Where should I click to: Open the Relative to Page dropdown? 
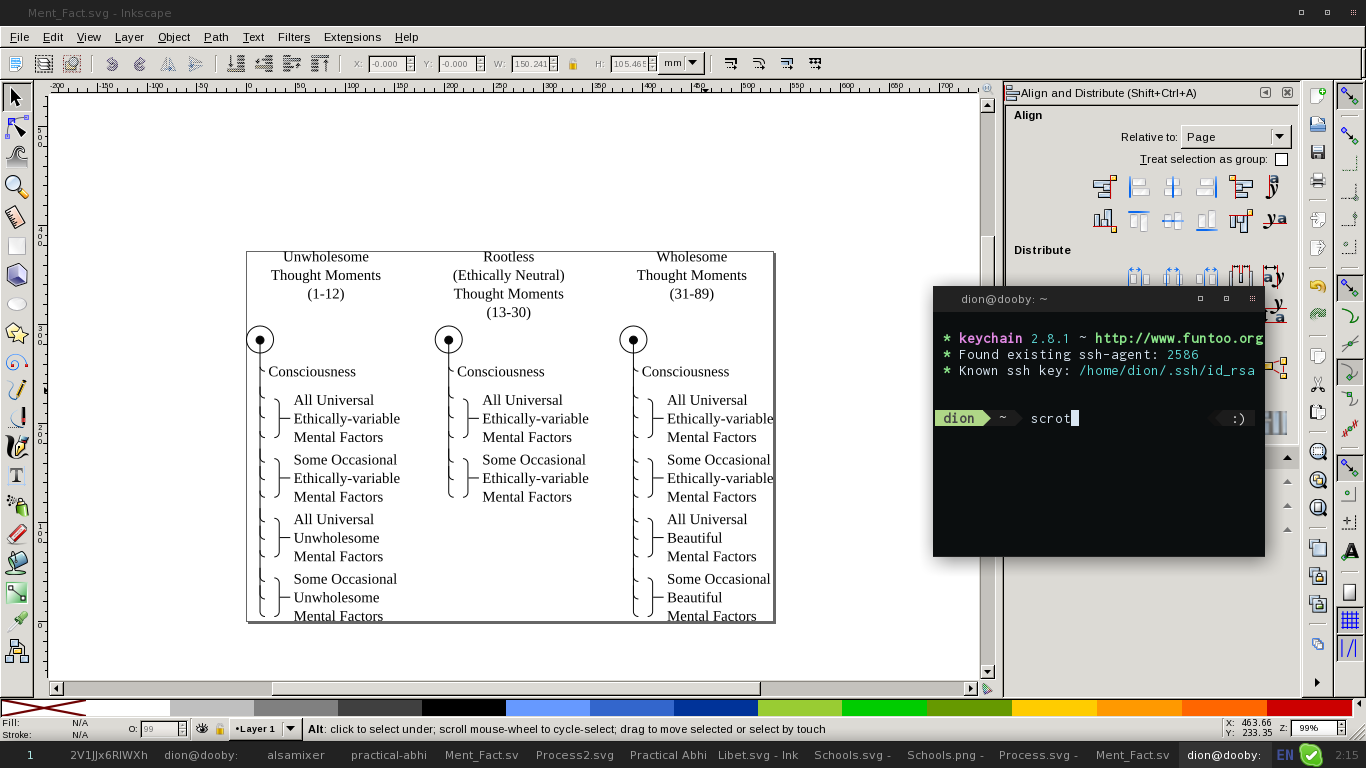click(1236, 137)
